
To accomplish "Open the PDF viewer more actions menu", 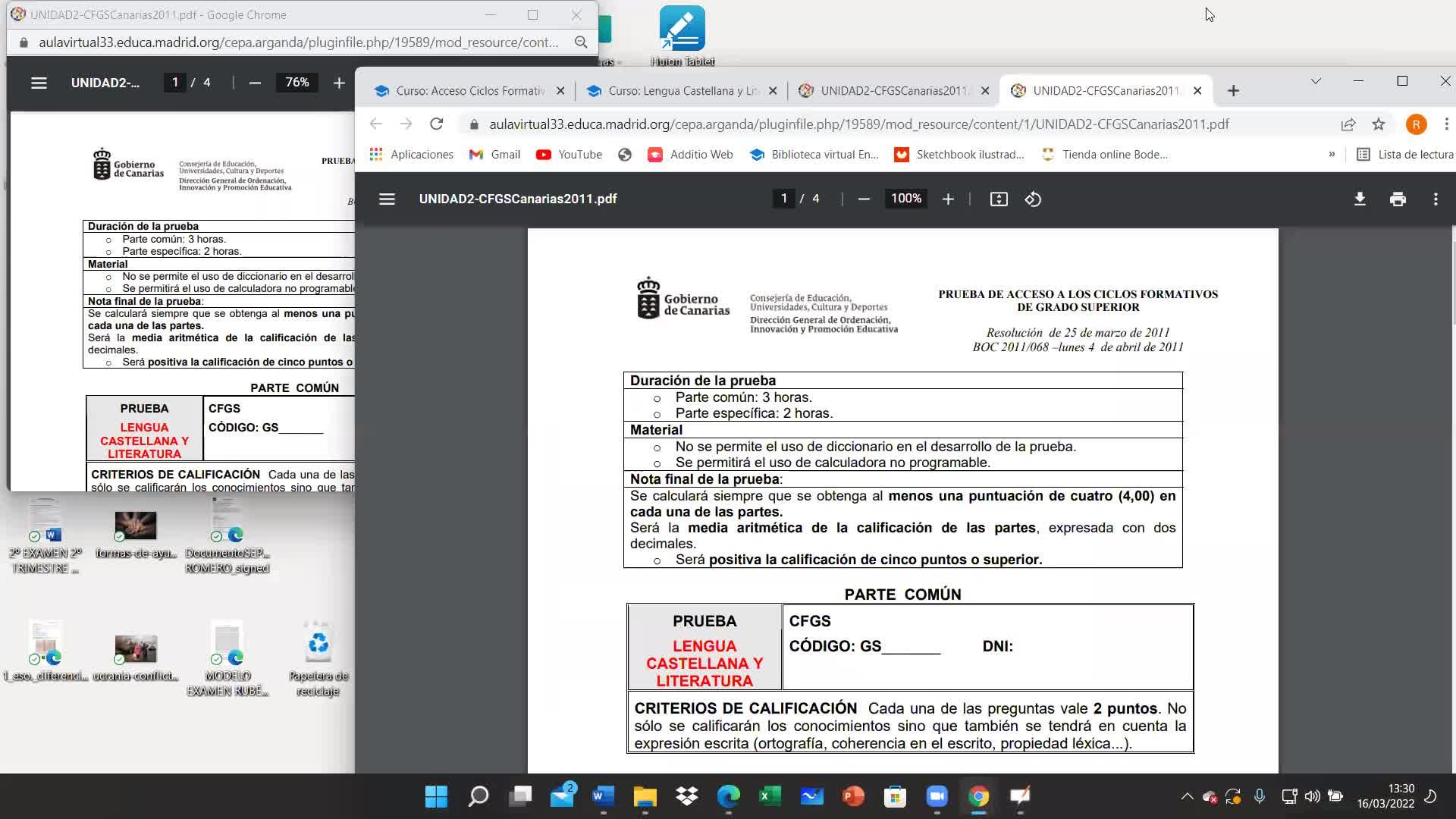I will click(x=1436, y=199).
